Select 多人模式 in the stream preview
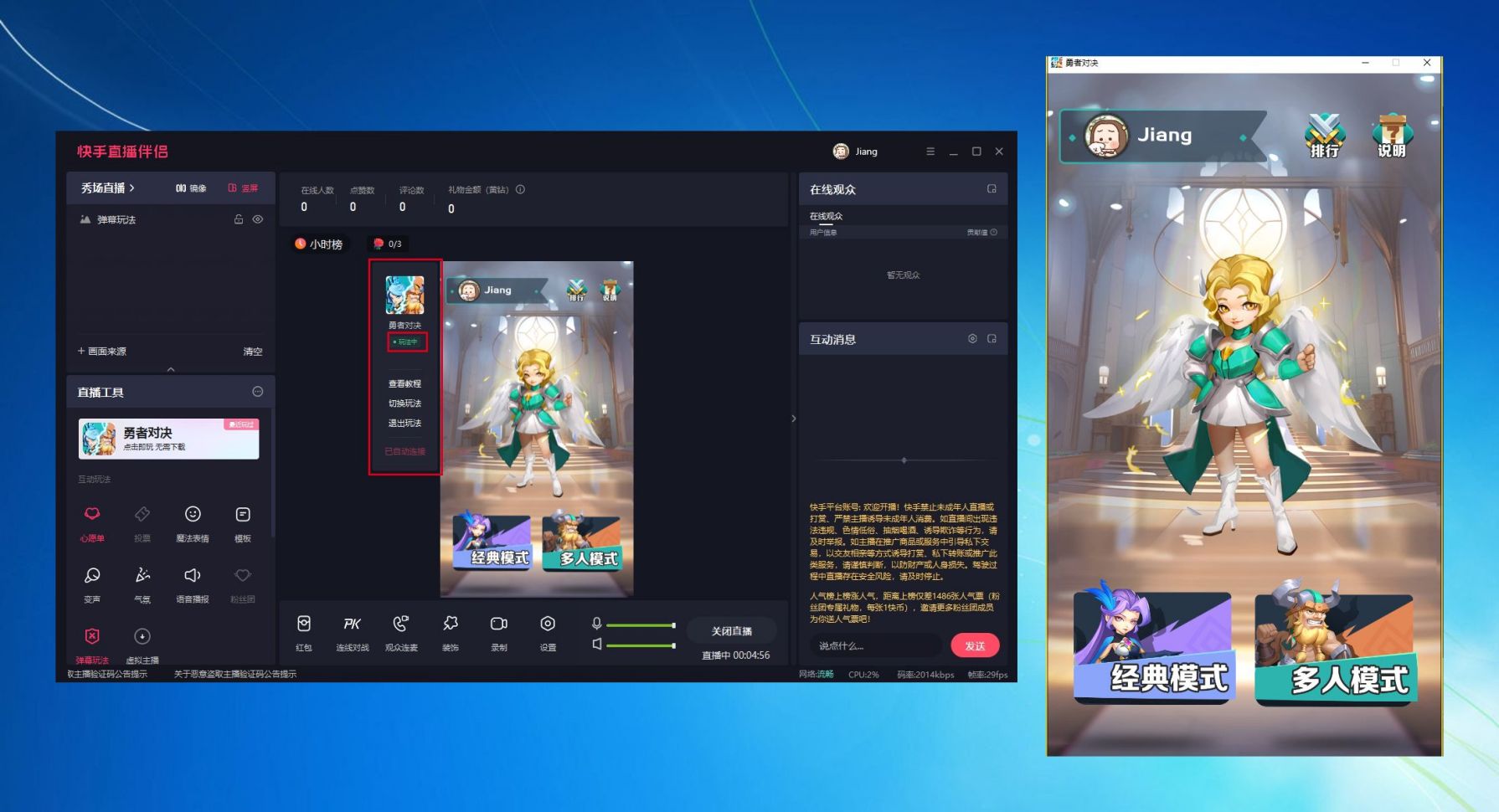 coord(581,542)
